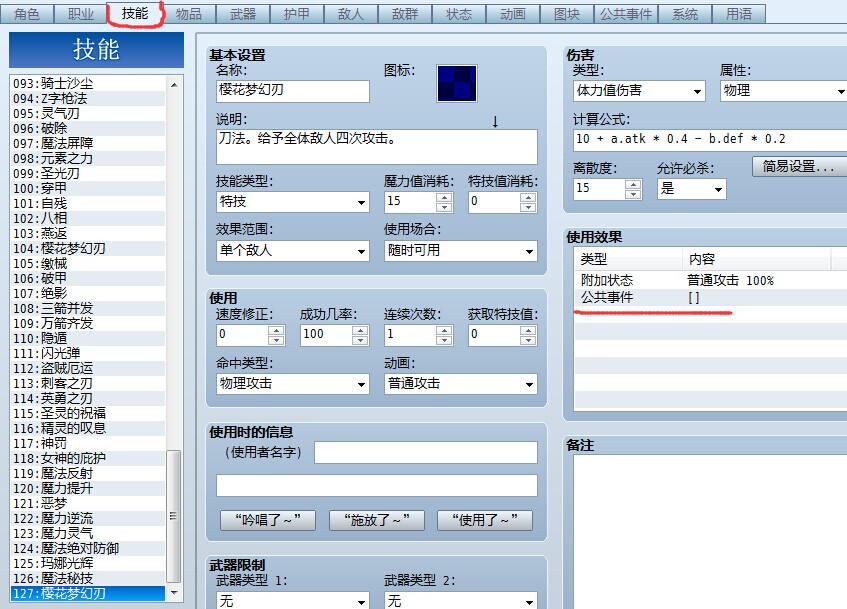
Task: Click the “施放了～” message button
Action: tap(377, 520)
